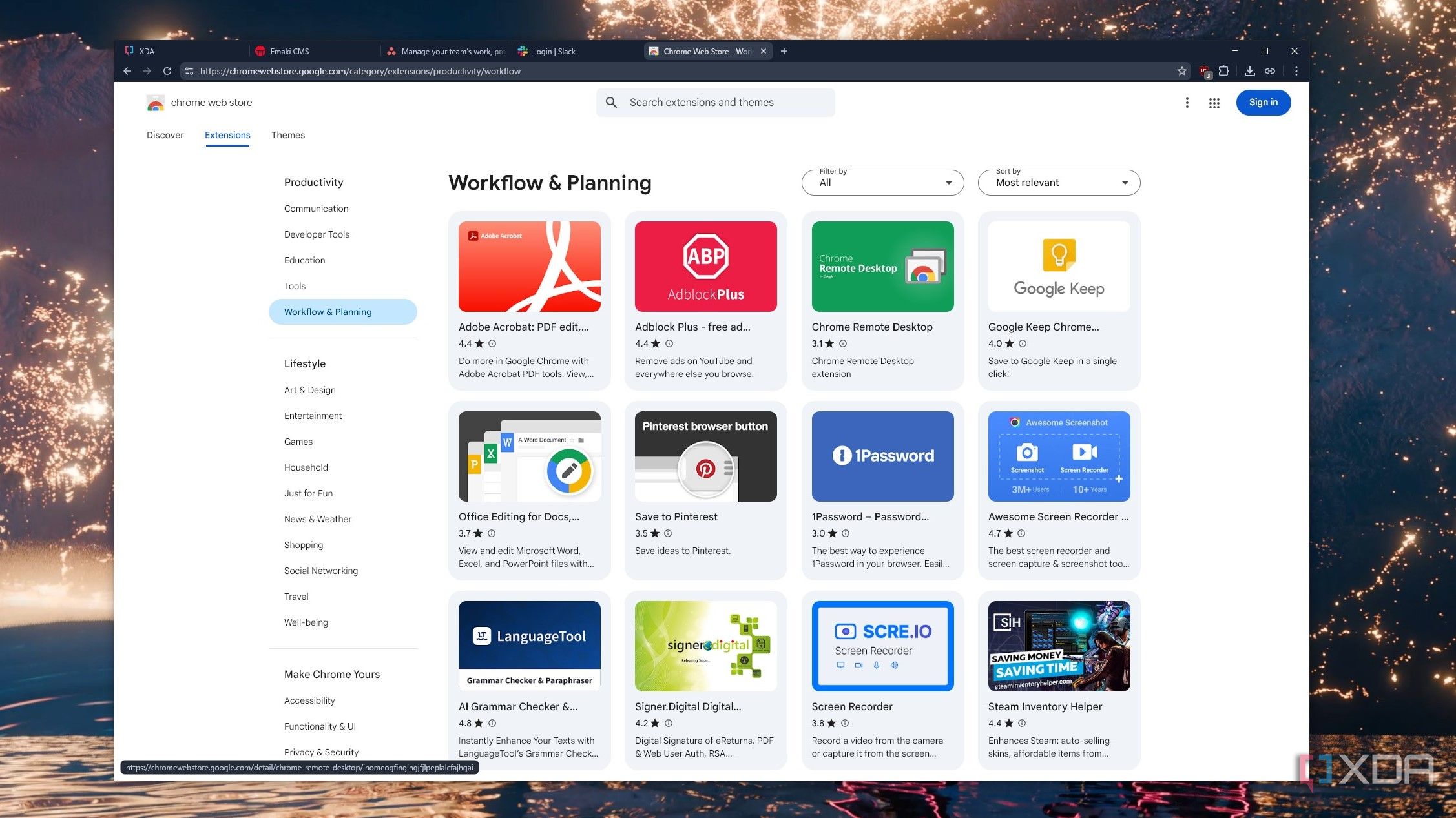This screenshot has width=1456, height=818.
Task: Switch to the Login | Slack browser tab
Action: click(x=554, y=52)
